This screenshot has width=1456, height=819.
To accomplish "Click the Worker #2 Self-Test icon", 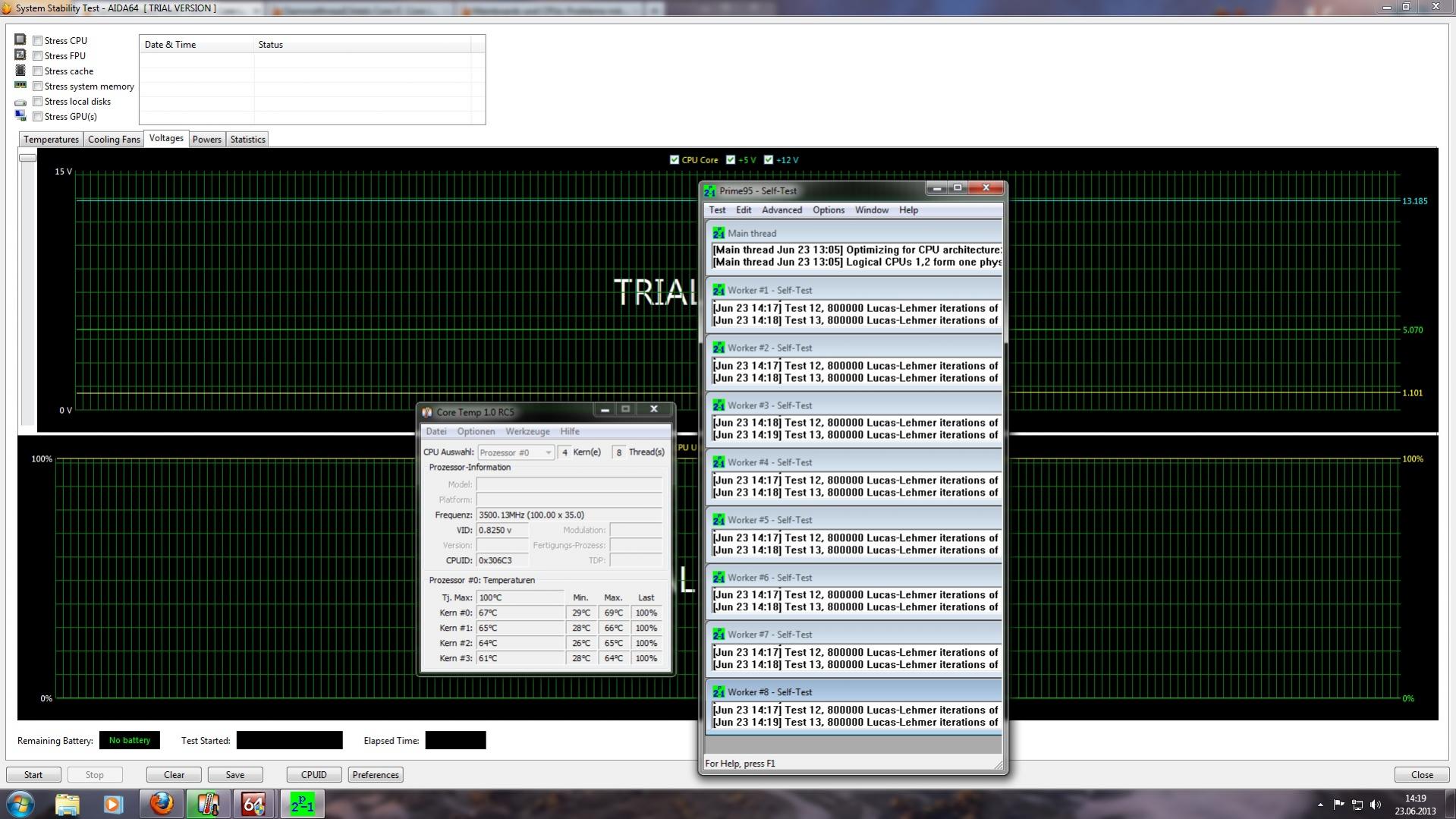I will coord(719,348).
